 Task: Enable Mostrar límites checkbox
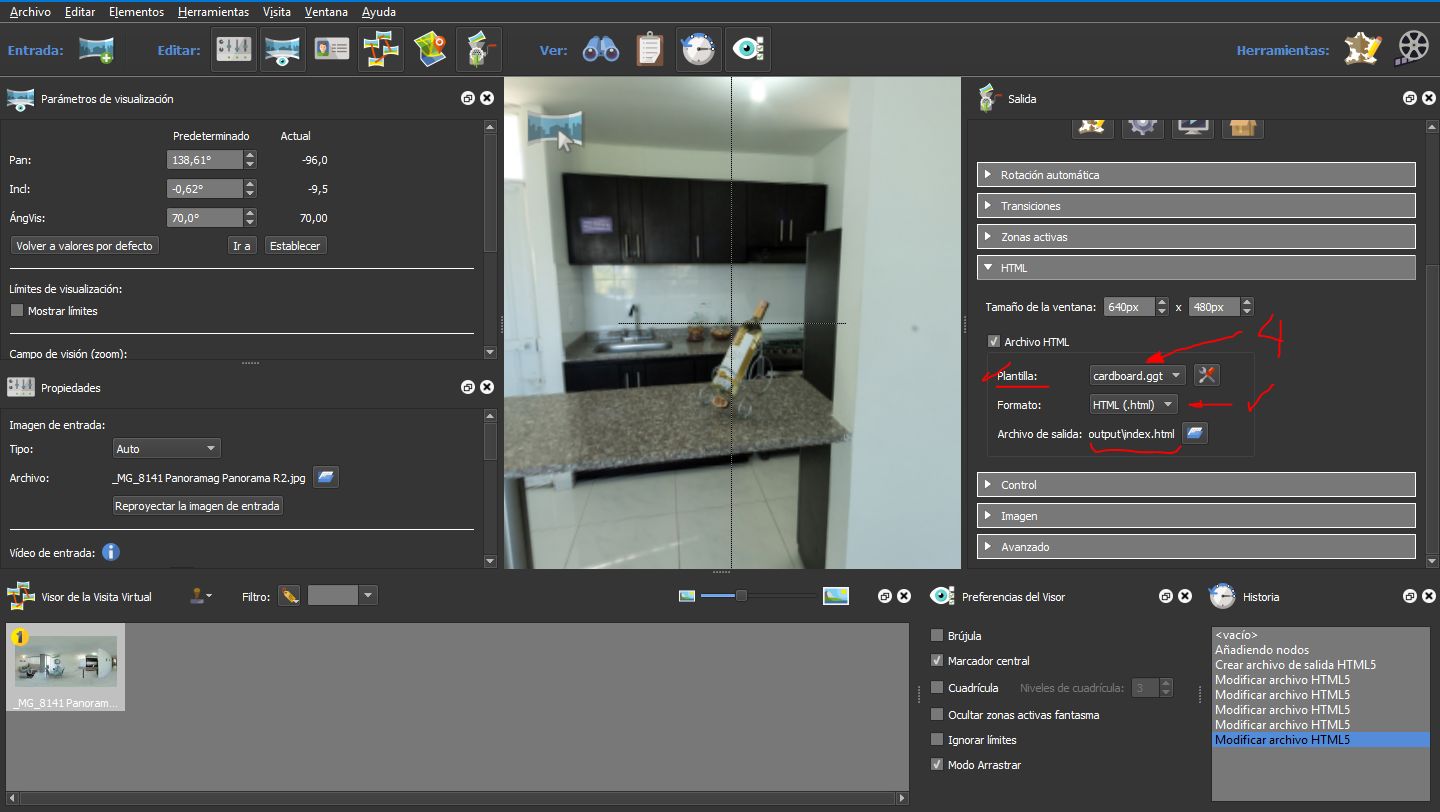tap(16, 310)
